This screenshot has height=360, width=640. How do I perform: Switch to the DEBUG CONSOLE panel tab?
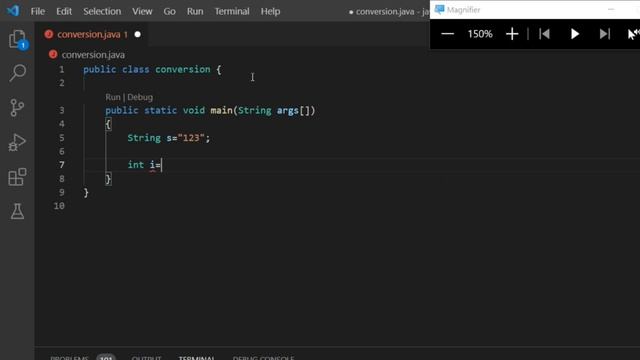(x=263, y=358)
